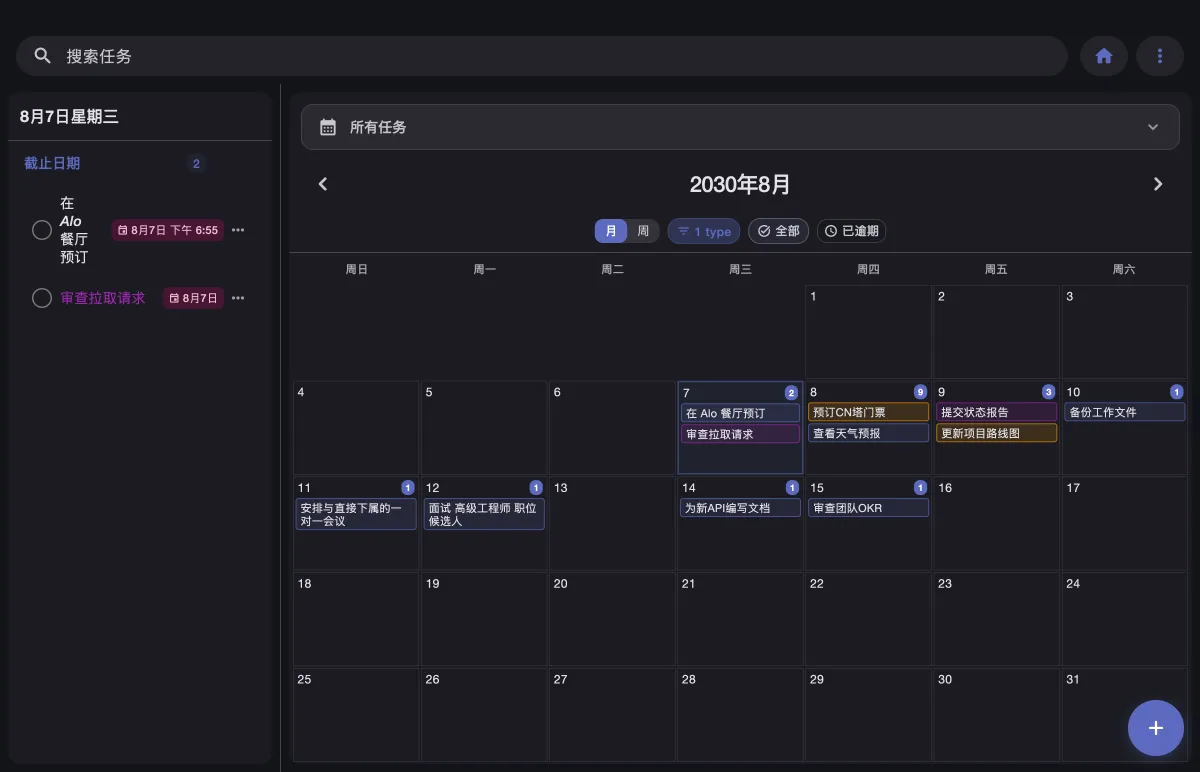Click the 周六 column header
This screenshot has height=772, width=1200.
[x=1124, y=269]
